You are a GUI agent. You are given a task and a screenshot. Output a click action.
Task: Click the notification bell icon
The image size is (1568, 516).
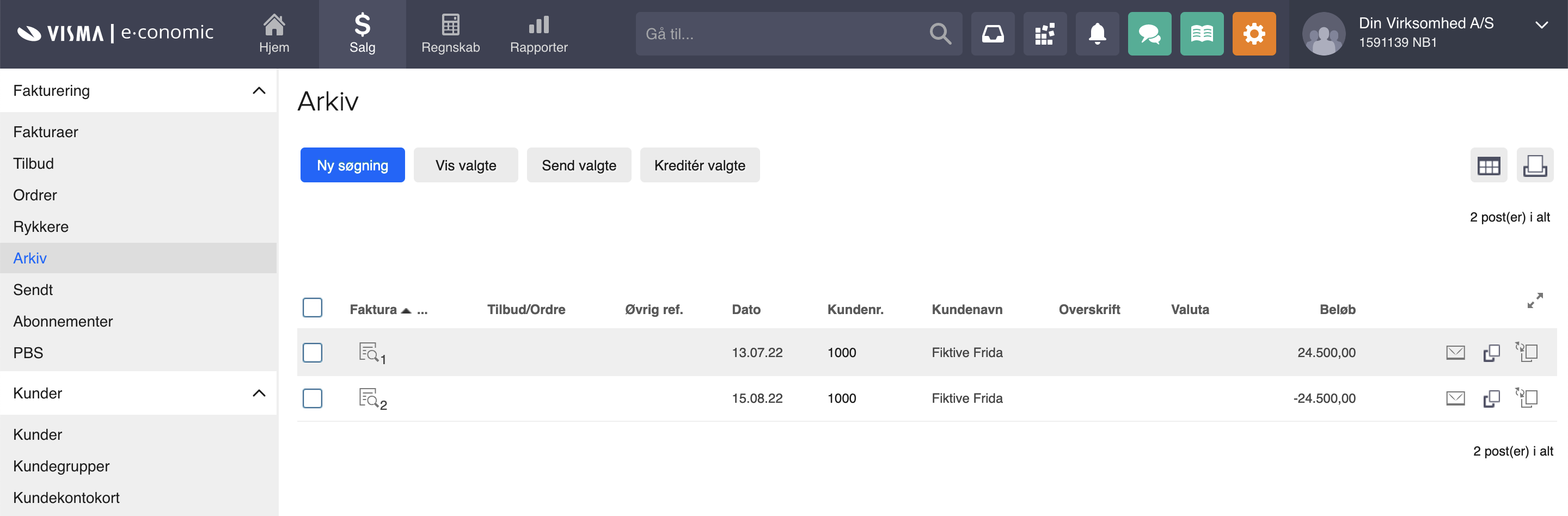1097,34
